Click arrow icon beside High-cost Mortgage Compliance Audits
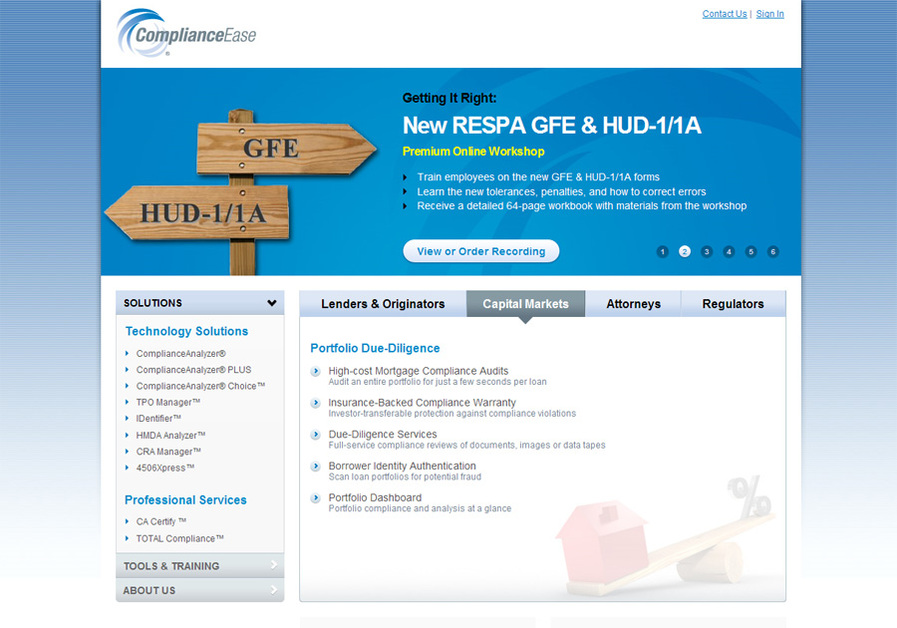Screen dimensions: 897x628 315,371
